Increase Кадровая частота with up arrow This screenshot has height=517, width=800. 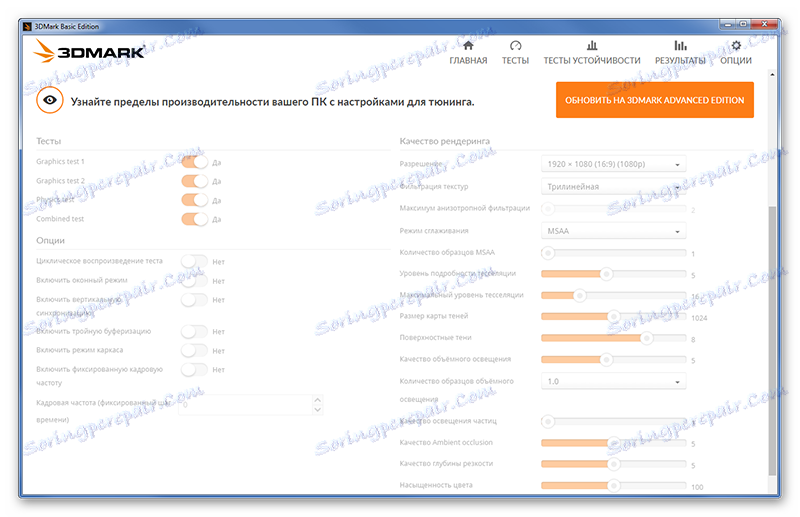[x=318, y=400]
